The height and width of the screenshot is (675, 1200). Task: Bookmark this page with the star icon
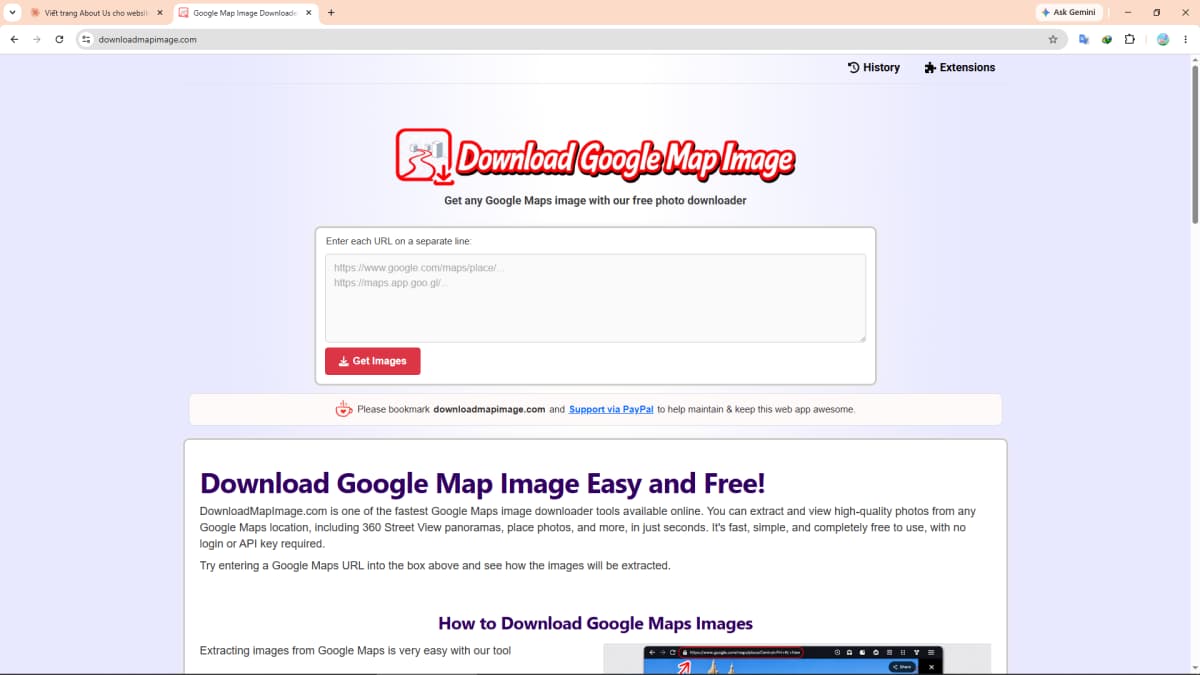pyautogui.click(x=1053, y=39)
